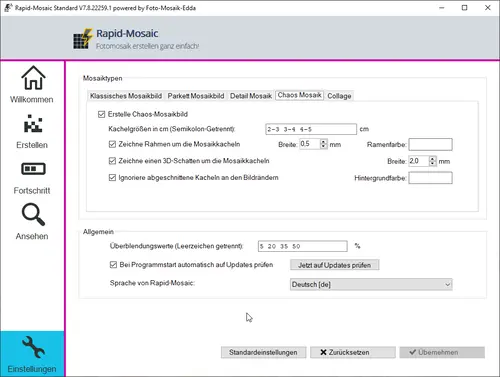Click the Standardeinstellungen button

point(263,352)
